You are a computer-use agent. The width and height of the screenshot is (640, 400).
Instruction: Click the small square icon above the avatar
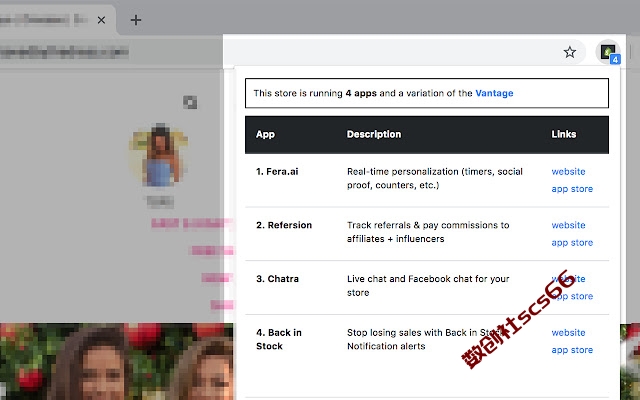point(190,102)
